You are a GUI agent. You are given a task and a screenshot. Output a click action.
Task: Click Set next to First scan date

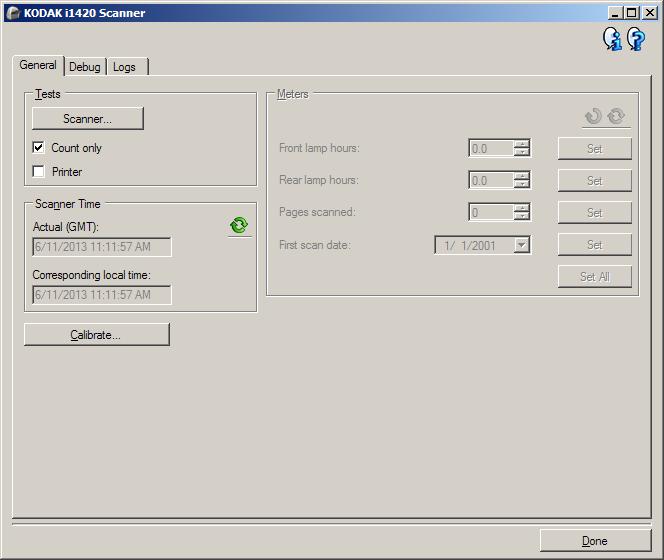pos(595,245)
